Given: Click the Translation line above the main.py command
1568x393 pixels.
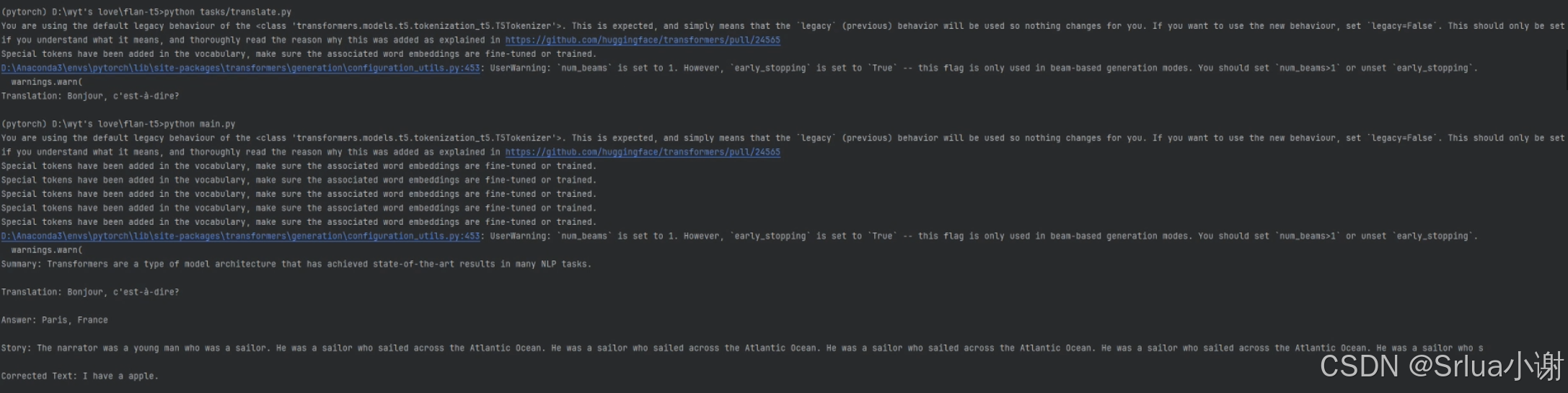Looking at the screenshot, I should 90,97.
